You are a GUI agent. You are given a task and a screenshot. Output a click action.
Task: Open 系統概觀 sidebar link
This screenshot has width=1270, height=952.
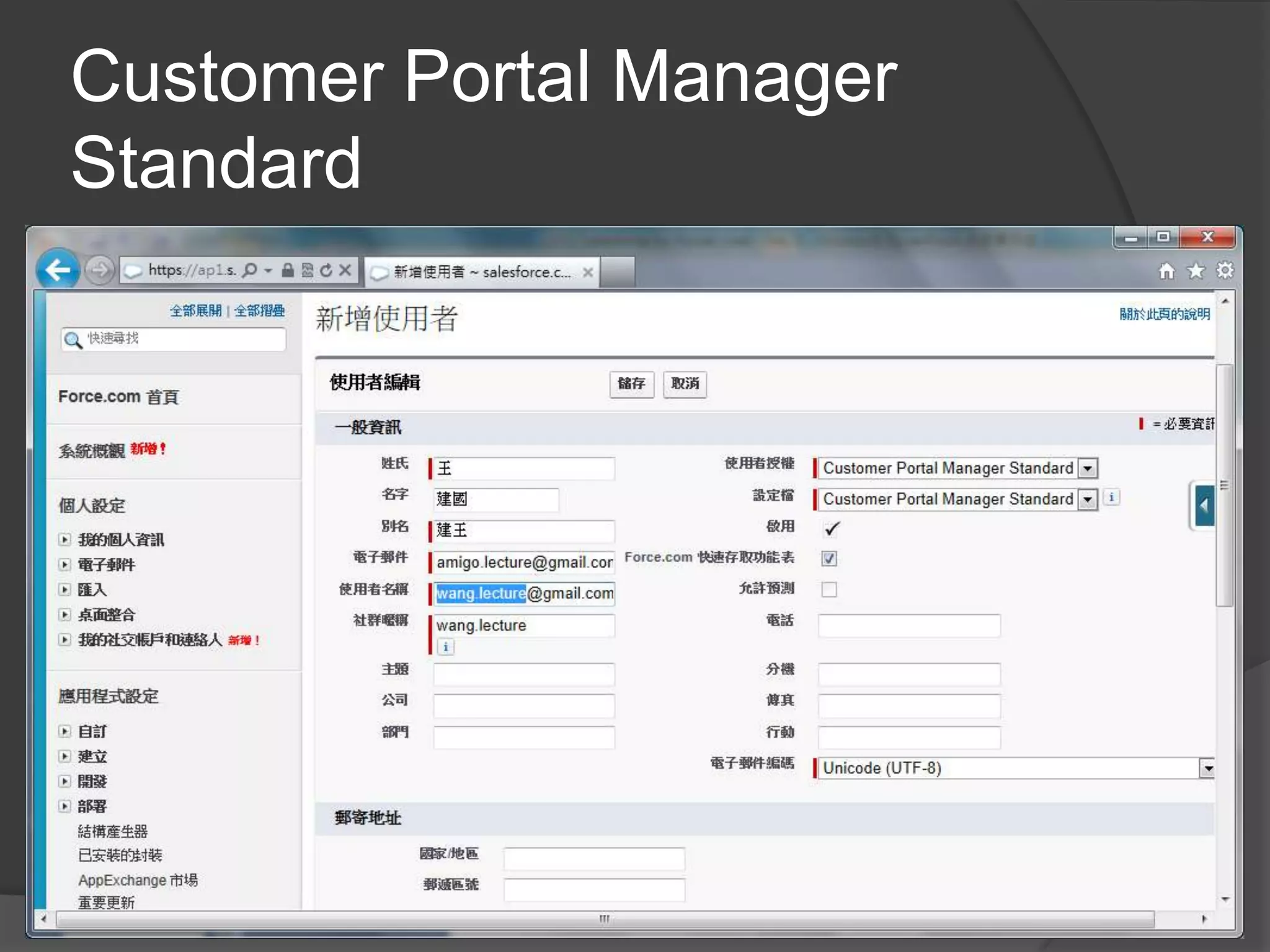(92, 451)
